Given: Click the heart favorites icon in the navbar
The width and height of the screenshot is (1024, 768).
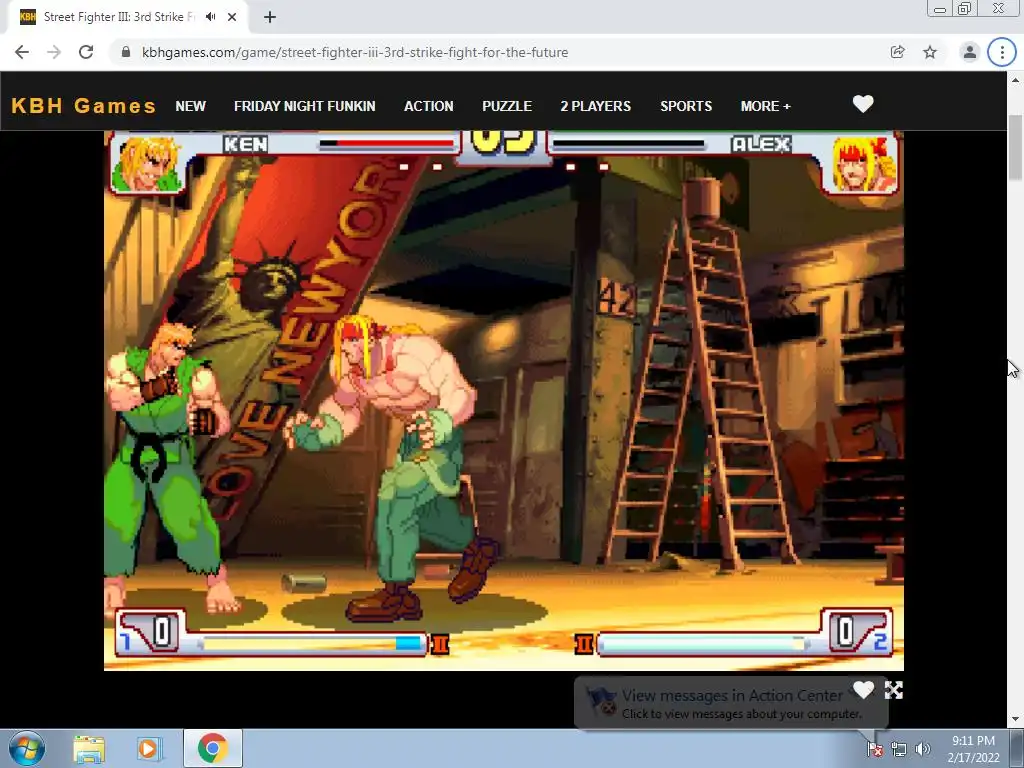Looking at the screenshot, I should 863,104.
